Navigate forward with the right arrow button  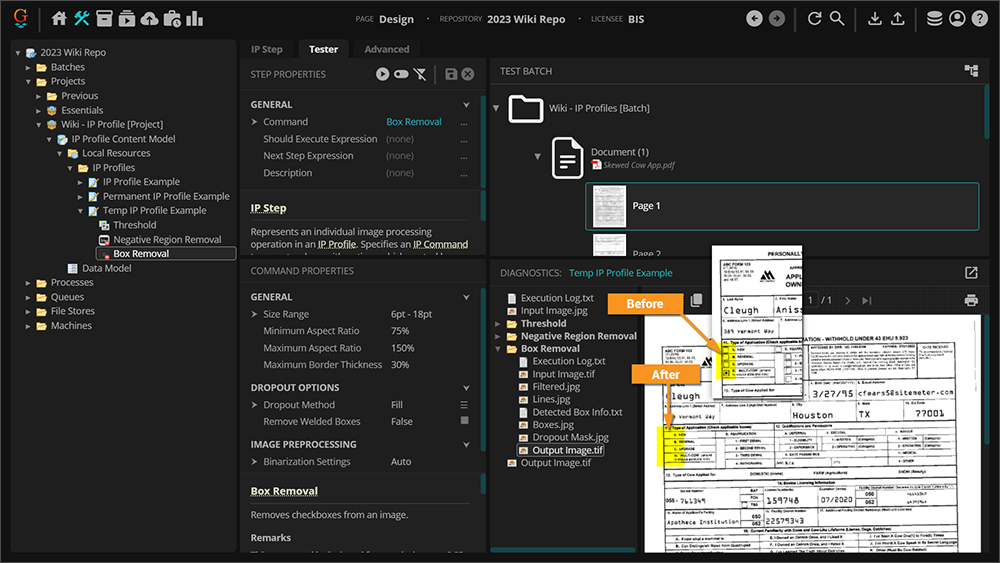click(x=777, y=18)
